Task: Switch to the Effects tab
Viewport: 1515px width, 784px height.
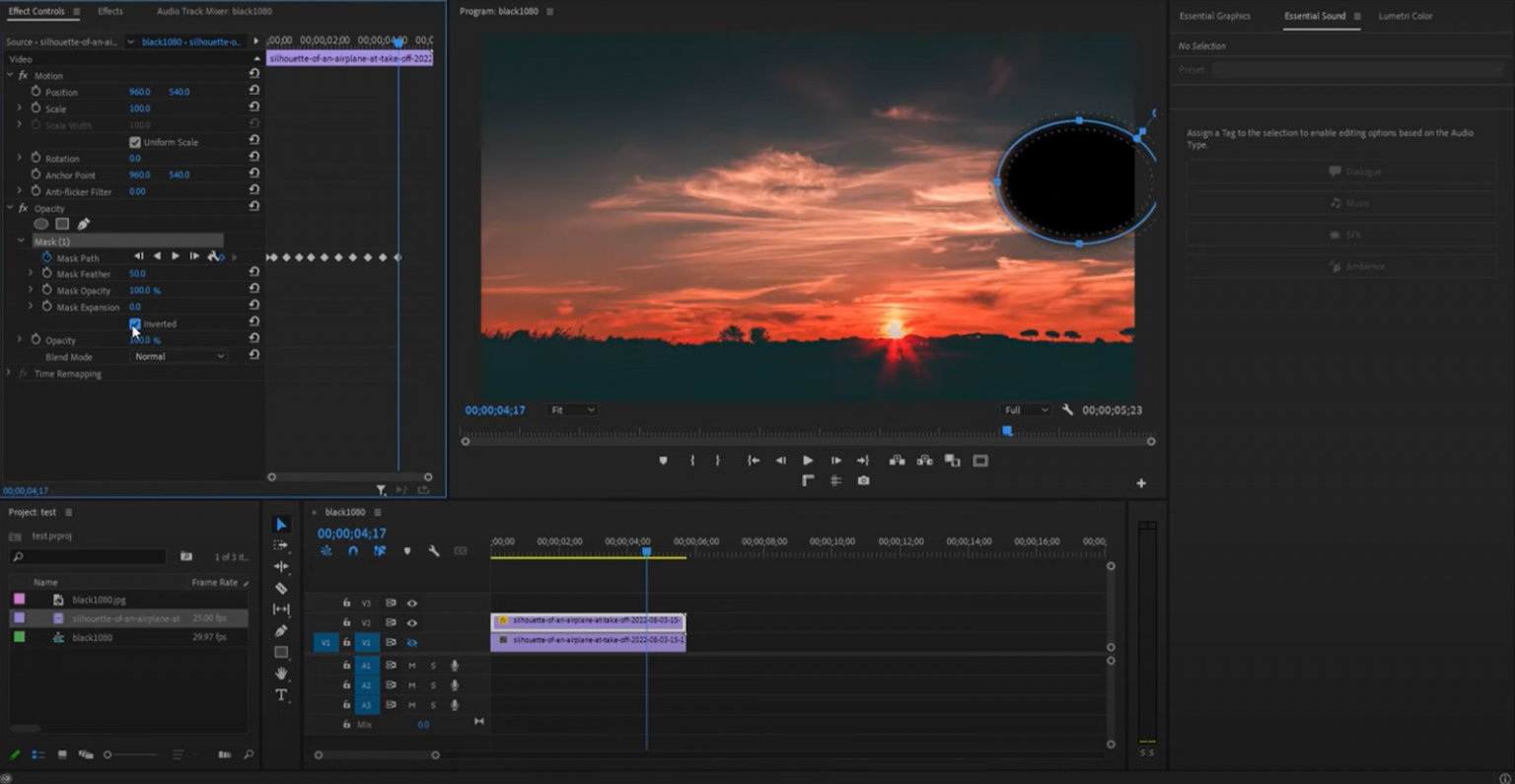Action: [110, 11]
